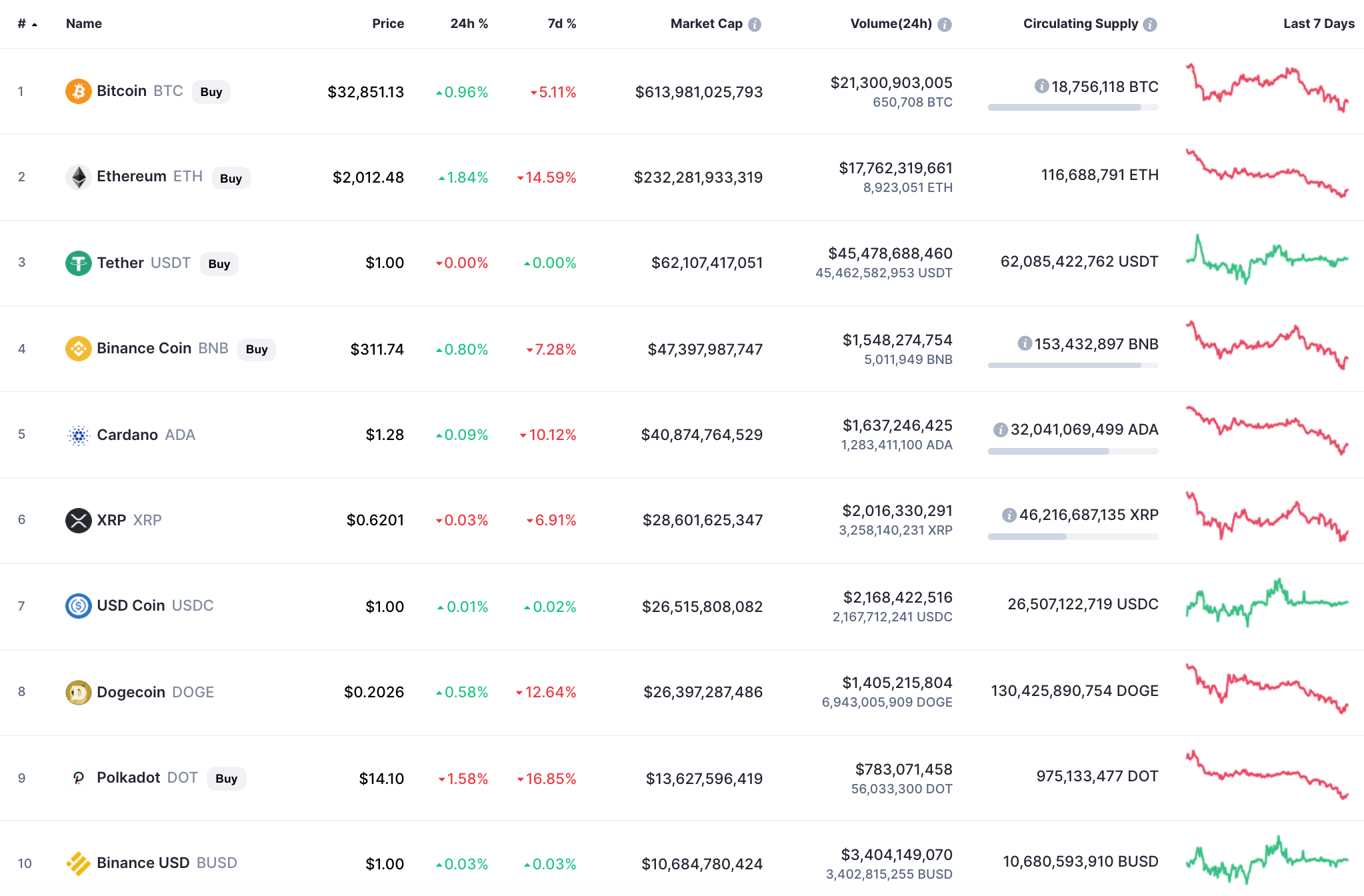The image size is (1364, 896).
Task: Open the Circulating Supply header info icon
Action: [x=1150, y=25]
